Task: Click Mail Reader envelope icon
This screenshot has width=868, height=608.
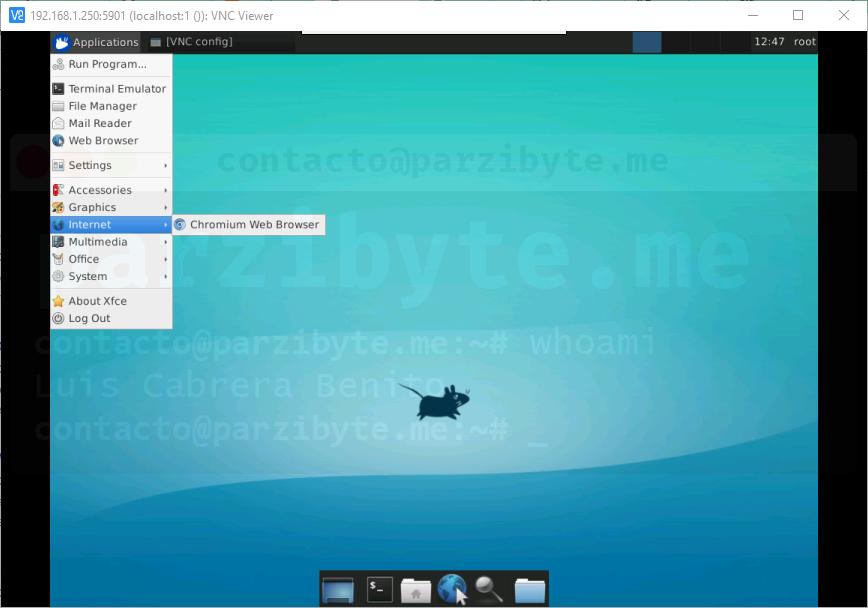Action: (58, 123)
